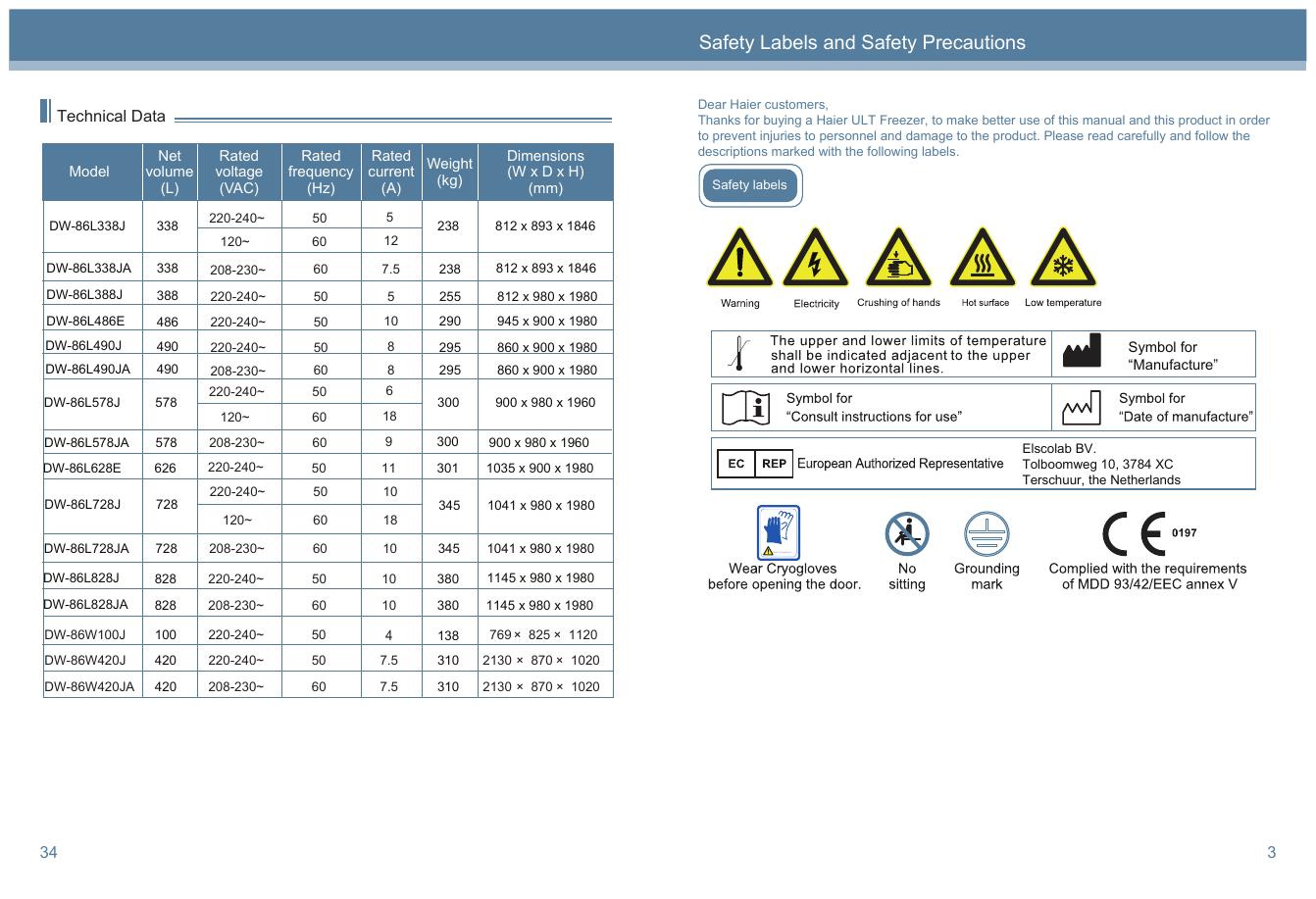
Task: Select the DW-86L338J model cell
Action: (88, 226)
